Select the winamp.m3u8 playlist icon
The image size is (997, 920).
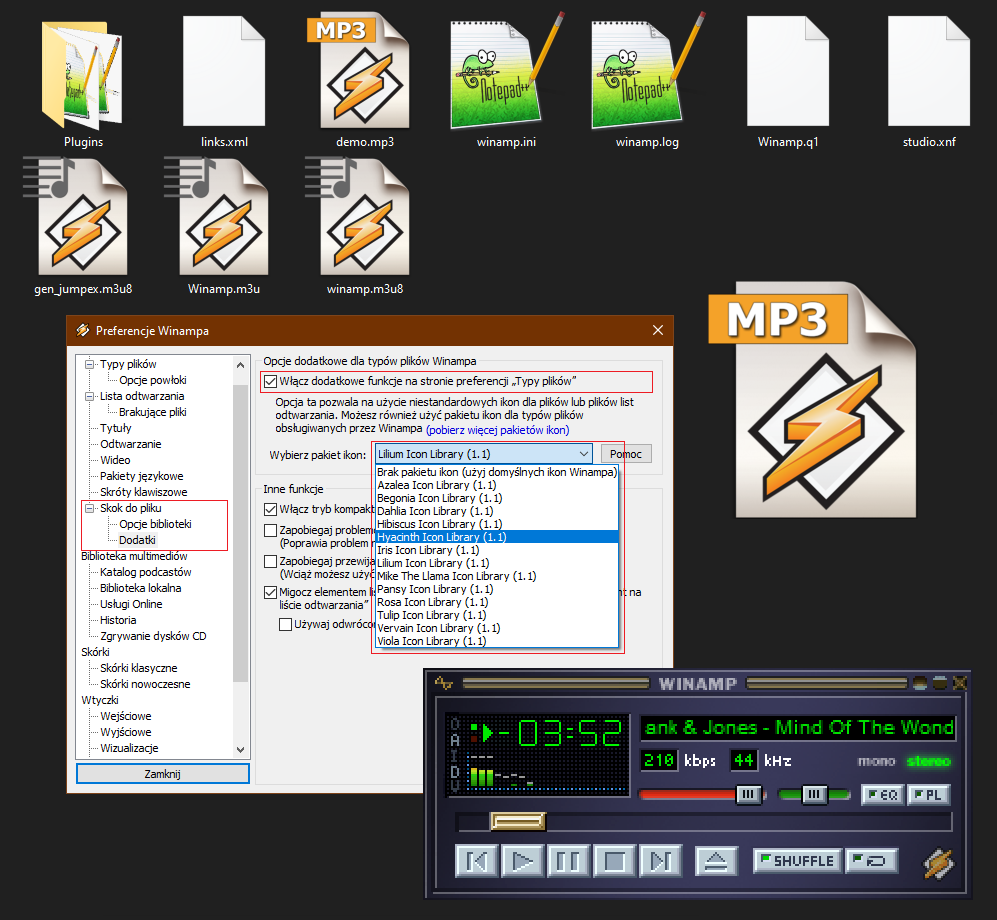(x=359, y=216)
